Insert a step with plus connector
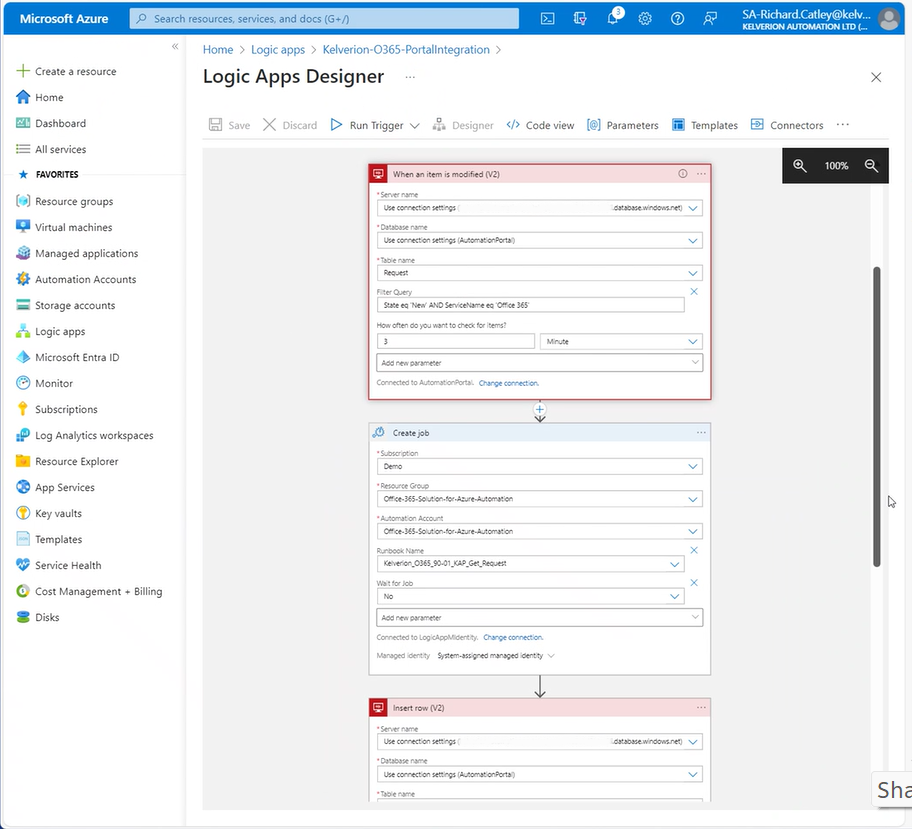 pyautogui.click(x=540, y=409)
